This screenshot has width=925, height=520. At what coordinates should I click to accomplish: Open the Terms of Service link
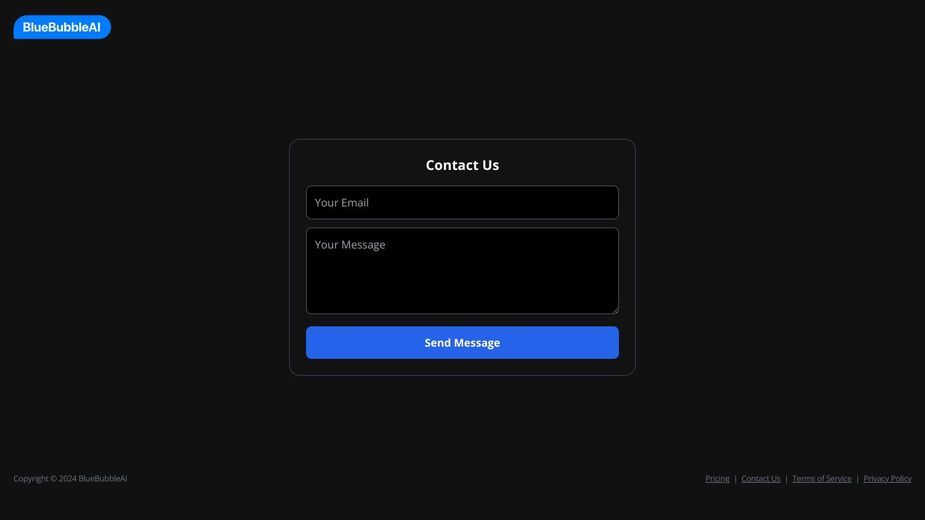click(x=821, y=479)
